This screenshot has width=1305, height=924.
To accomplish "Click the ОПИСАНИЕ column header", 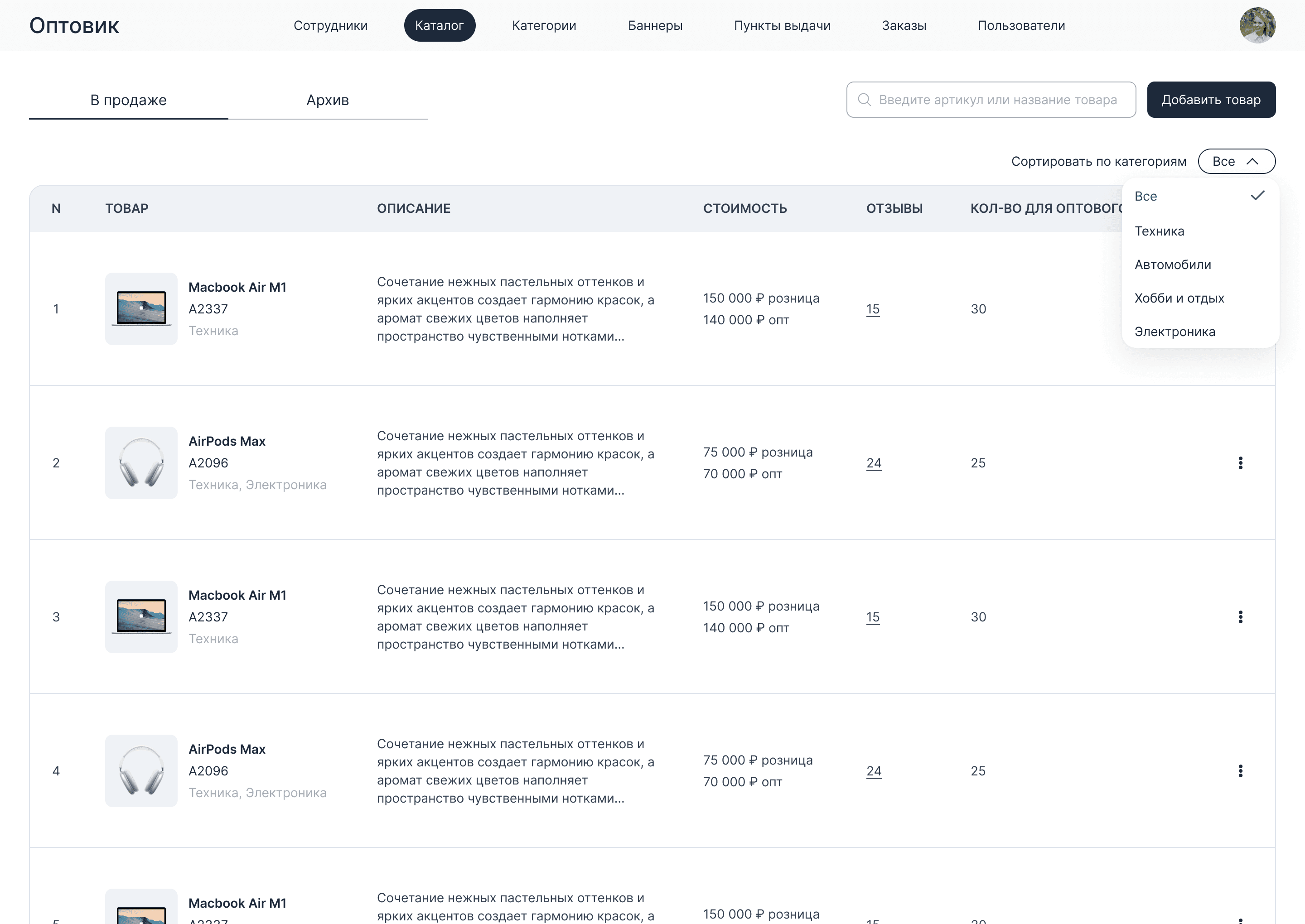I will (414, 209).
